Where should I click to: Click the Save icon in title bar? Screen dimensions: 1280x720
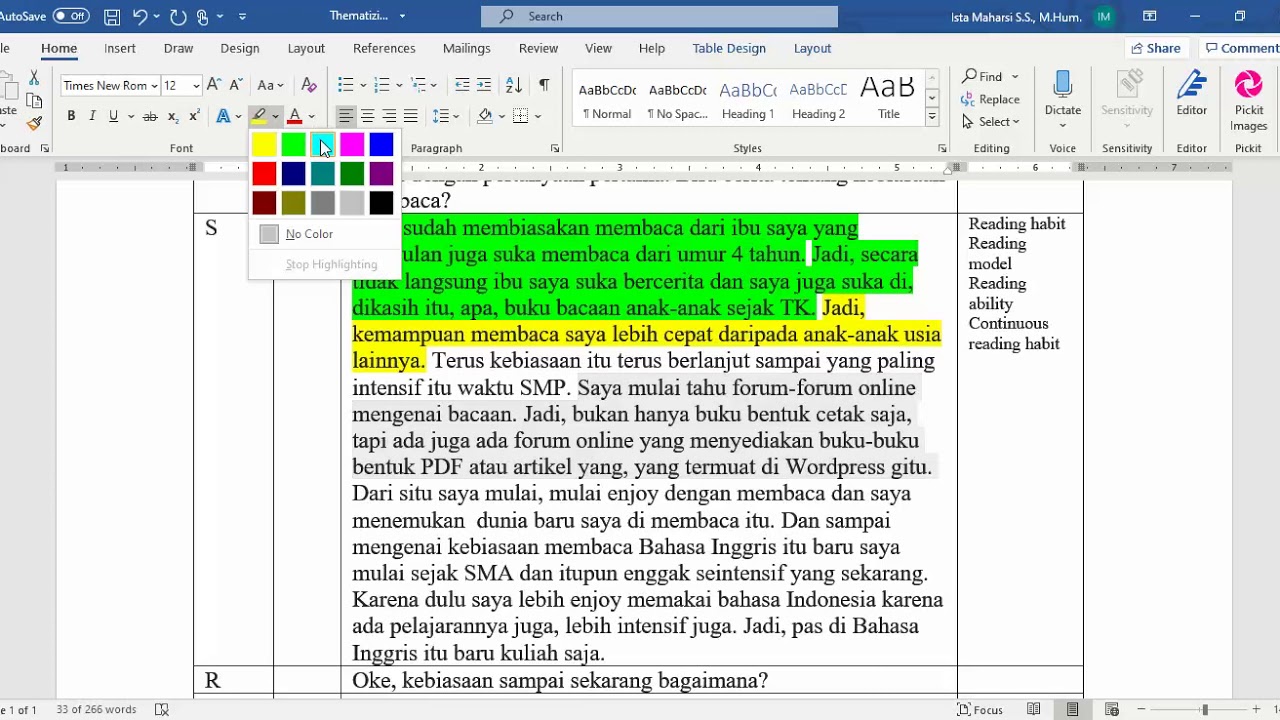[x=112, y=16]
